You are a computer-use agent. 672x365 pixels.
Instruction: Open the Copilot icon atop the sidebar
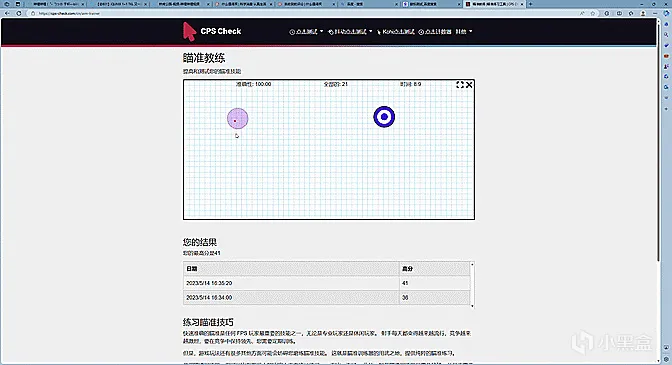coord(666,13)
